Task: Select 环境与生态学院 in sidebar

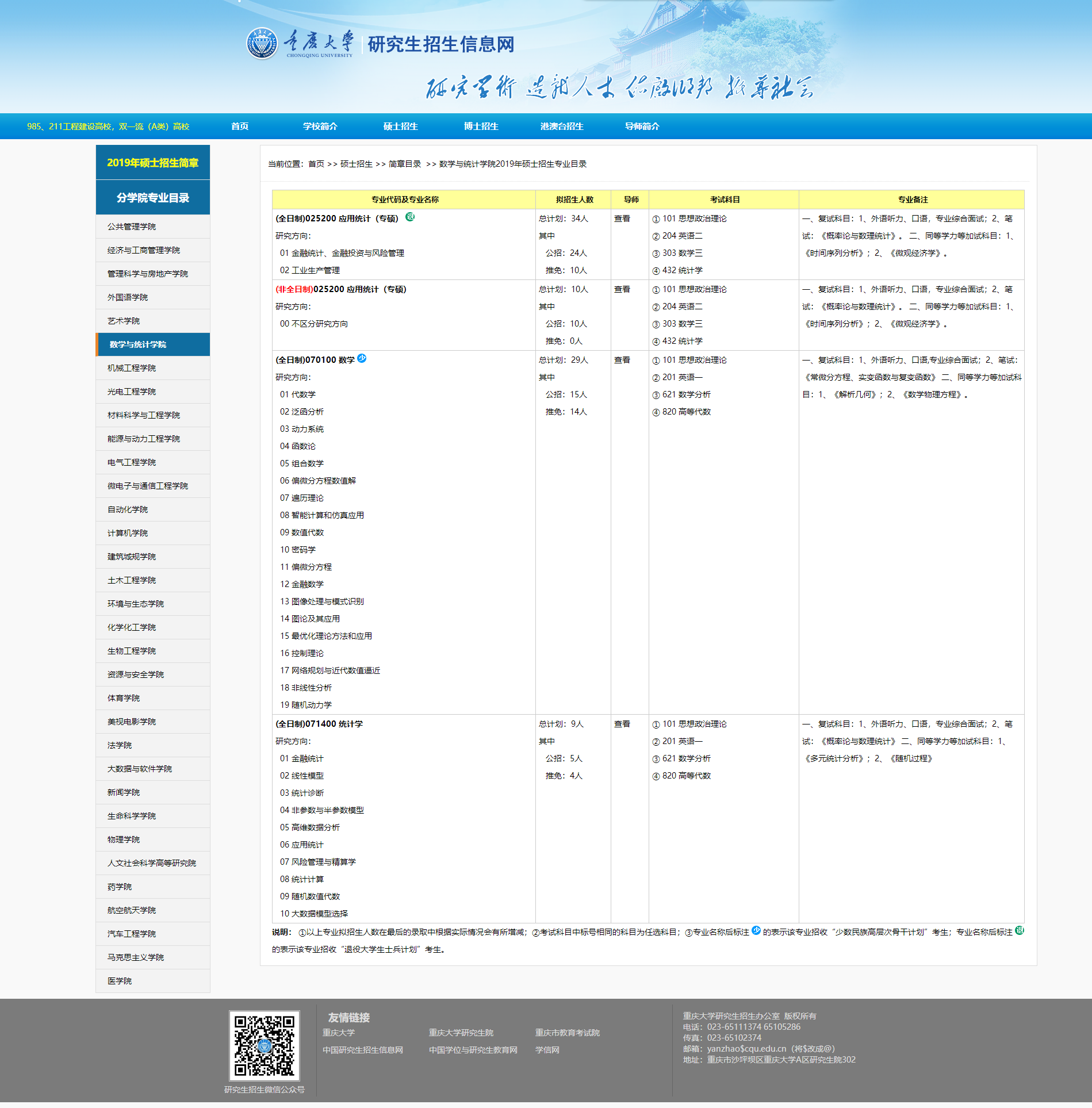Action: 153,604
